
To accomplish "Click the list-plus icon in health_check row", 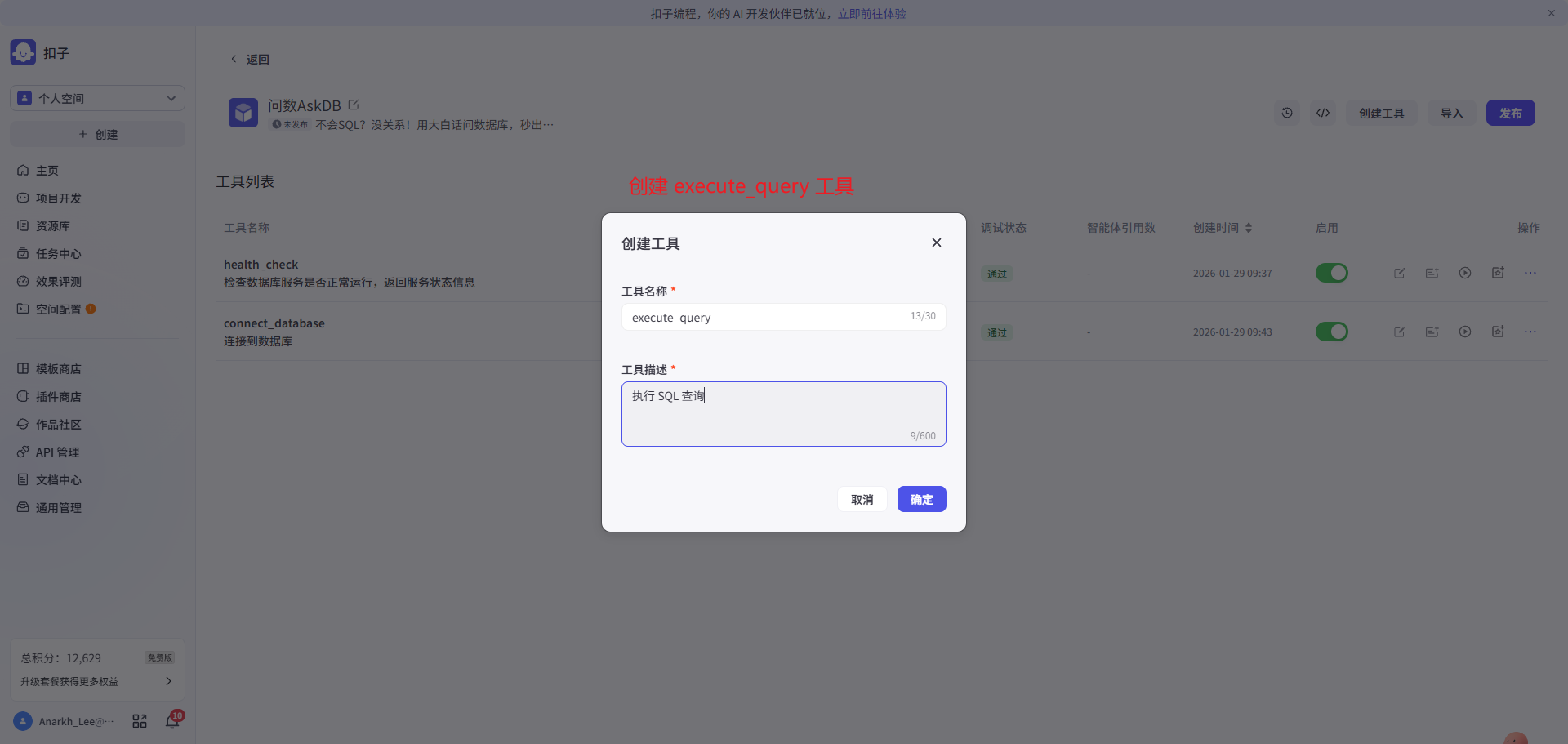I will pos(1432,273).
